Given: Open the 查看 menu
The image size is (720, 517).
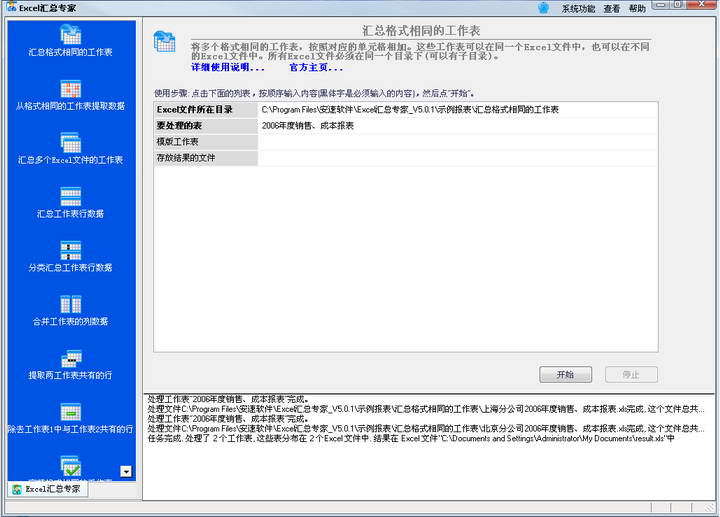Looking at the screenshot, I should 612,8.
